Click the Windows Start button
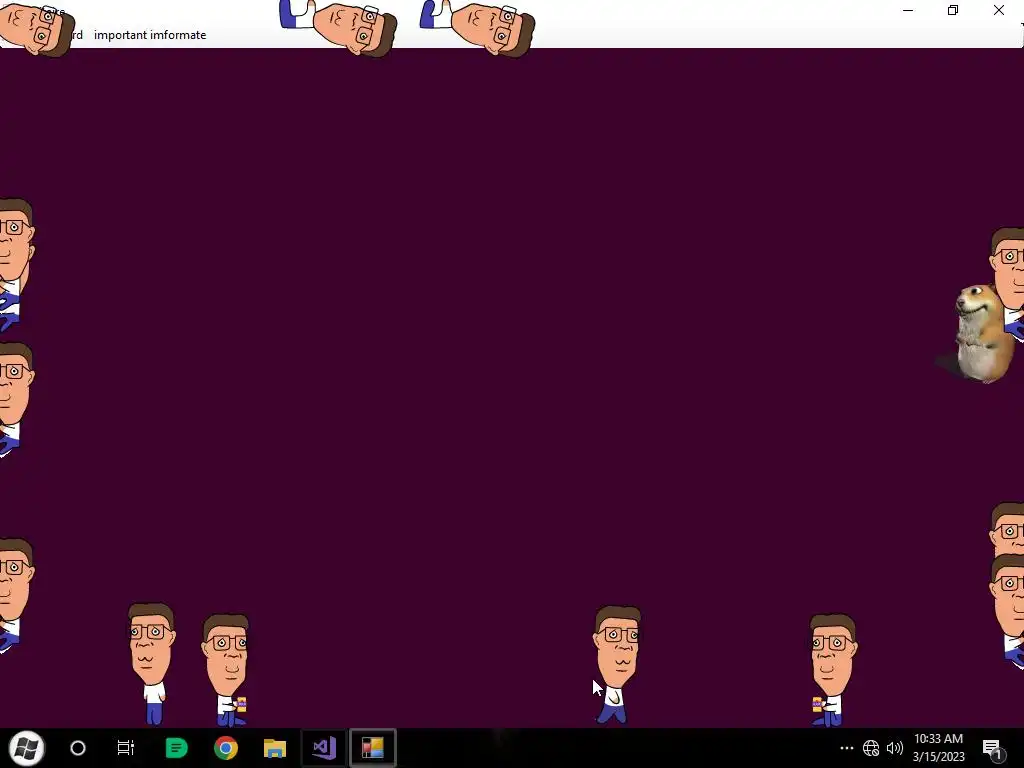The width and height of the screenshot is (1024, 768). 26,748
